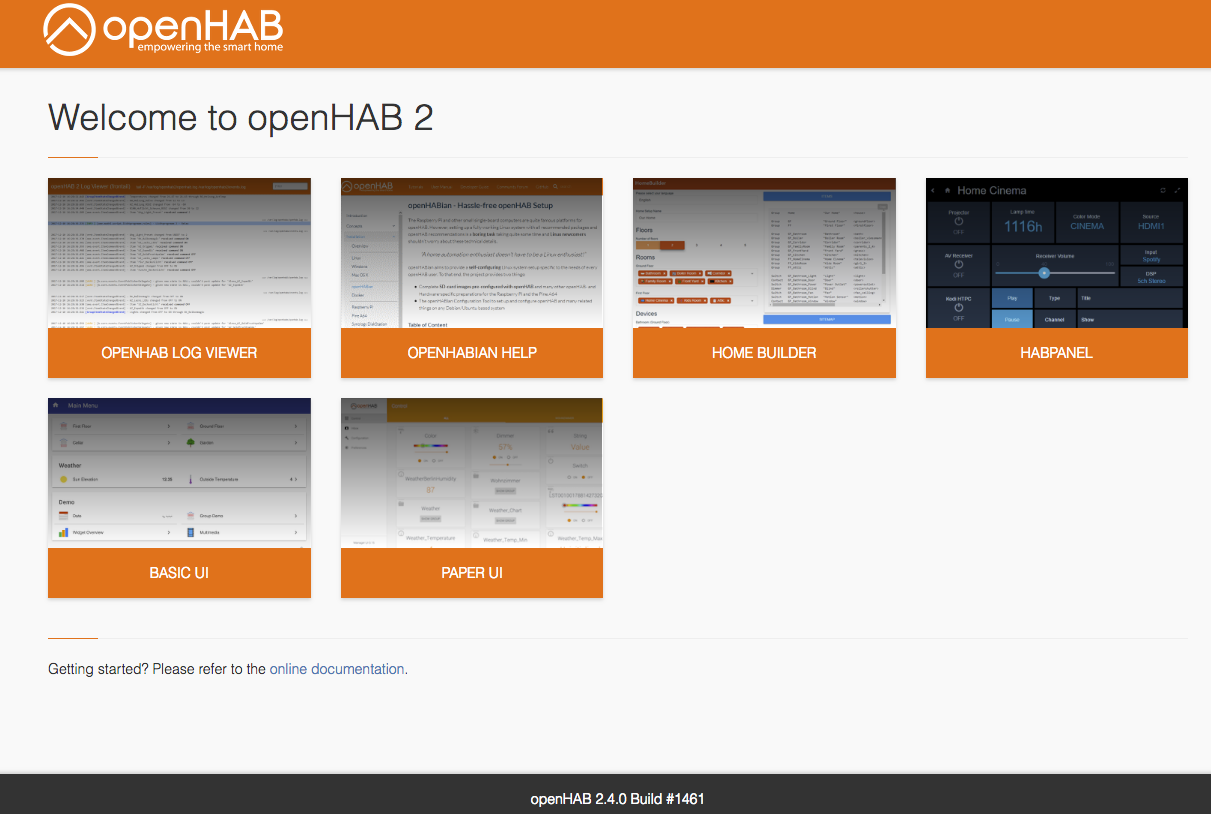Click the Welcome to openHAB 2 heading
This screenshot has width=1211, height=814.
241,118
